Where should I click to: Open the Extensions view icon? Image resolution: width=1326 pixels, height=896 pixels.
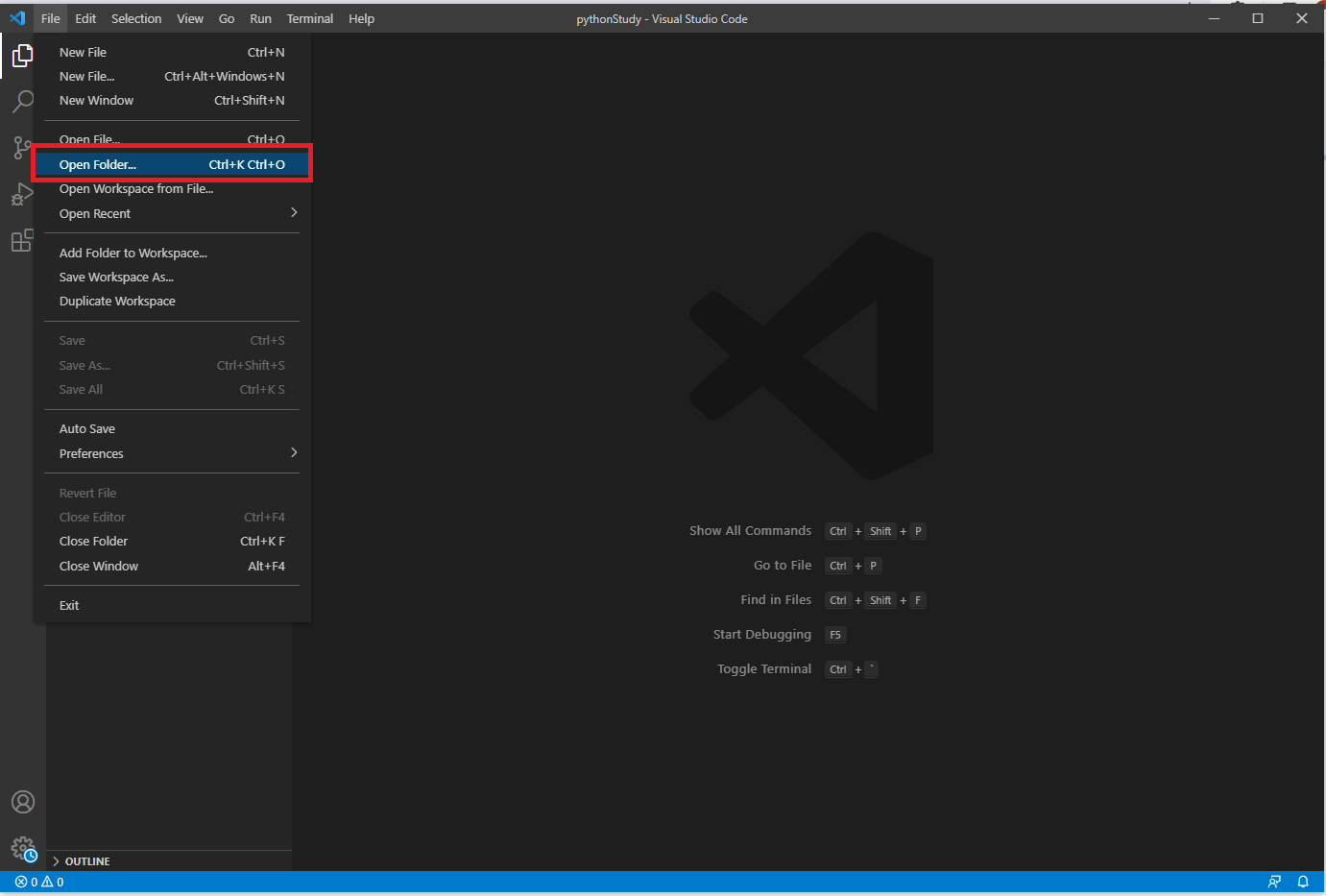tap(22, 240)
